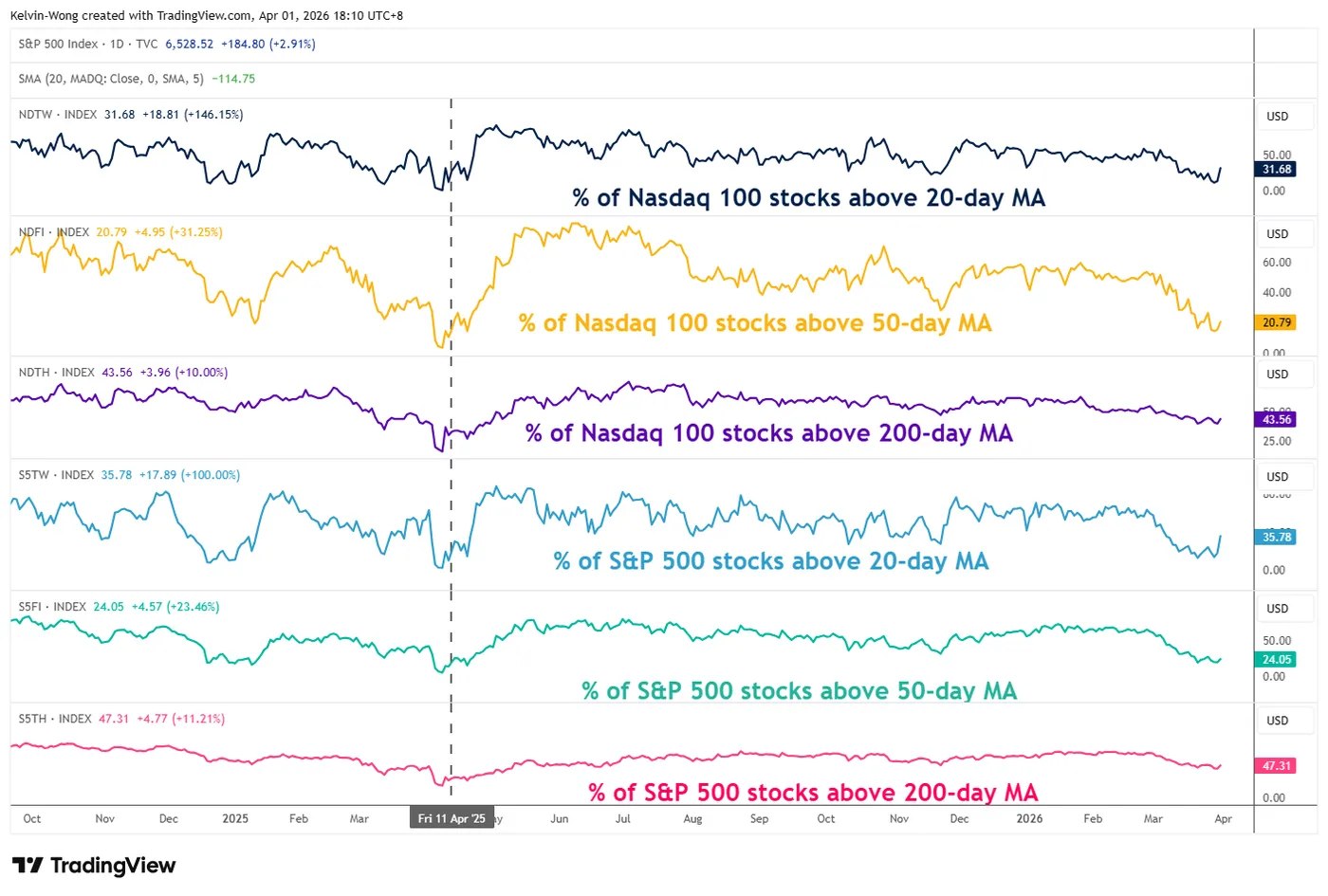This screenshot has height=896, width=1328.
Task: Select '% of S&P 500 stocks above 200-day MA' text
Action: pos(813,793)
